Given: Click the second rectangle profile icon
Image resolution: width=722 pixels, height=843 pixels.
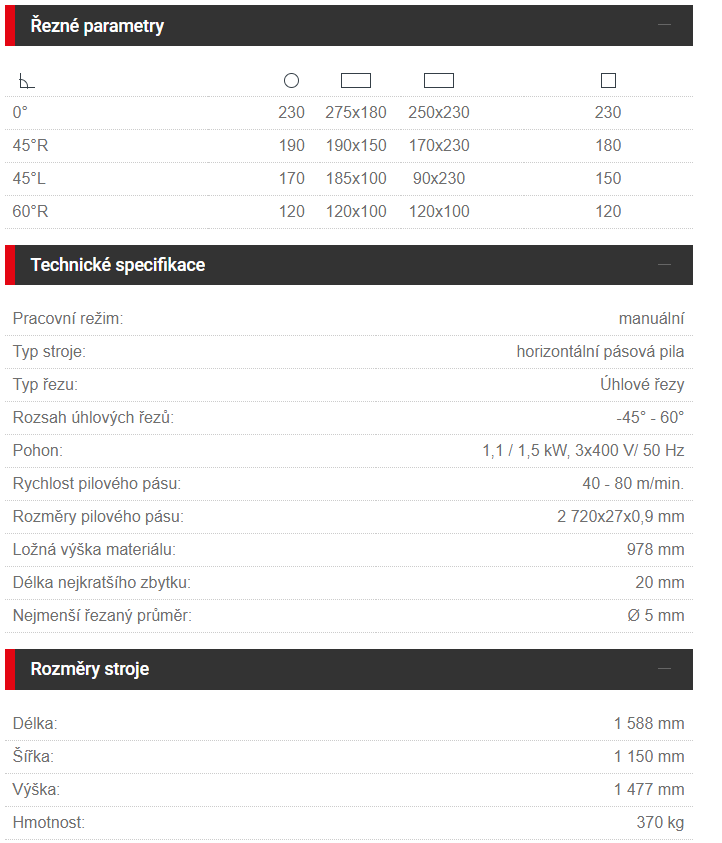Looking at the screenshot, I should (x=439, y=81).
